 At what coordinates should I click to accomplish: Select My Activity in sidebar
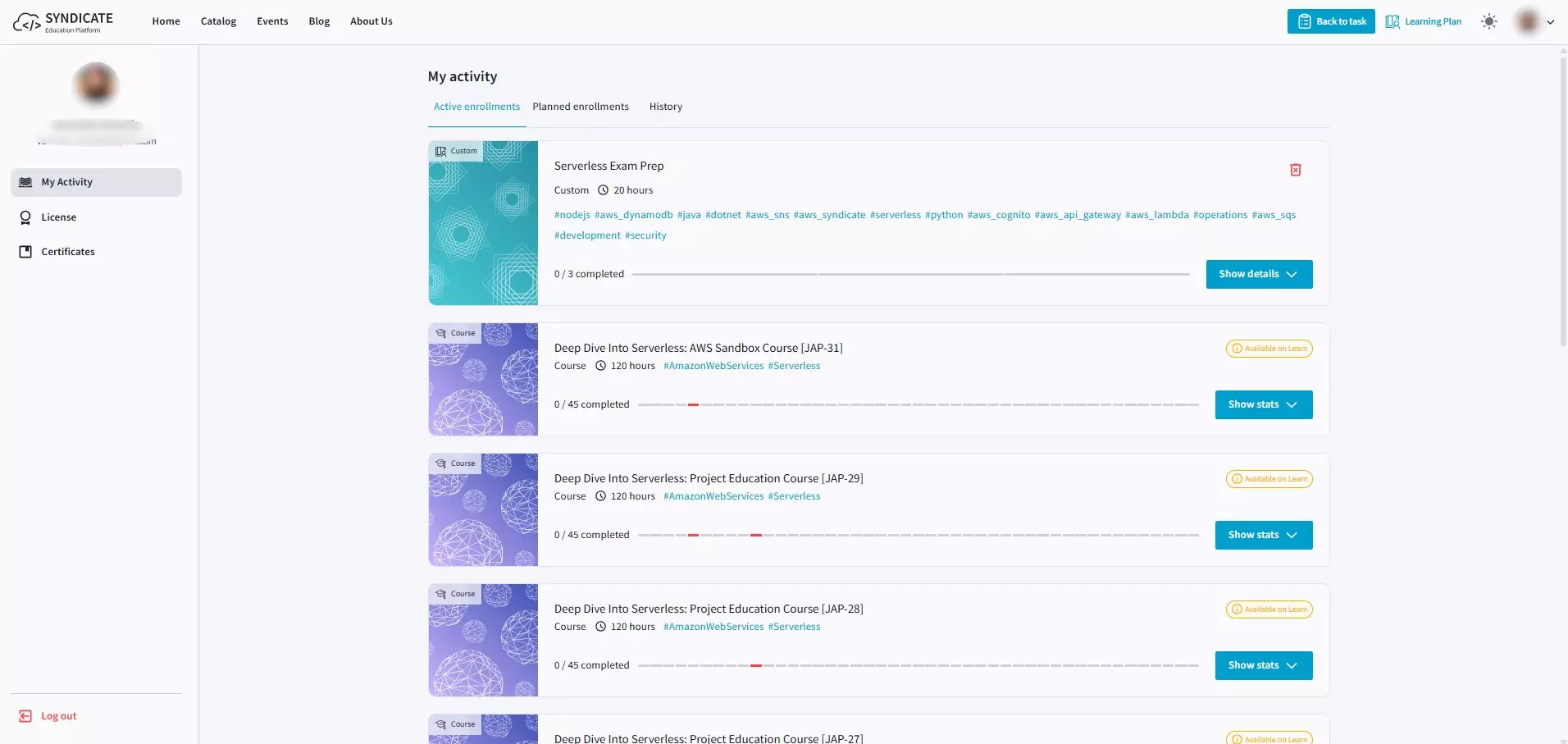coord(96,182)
